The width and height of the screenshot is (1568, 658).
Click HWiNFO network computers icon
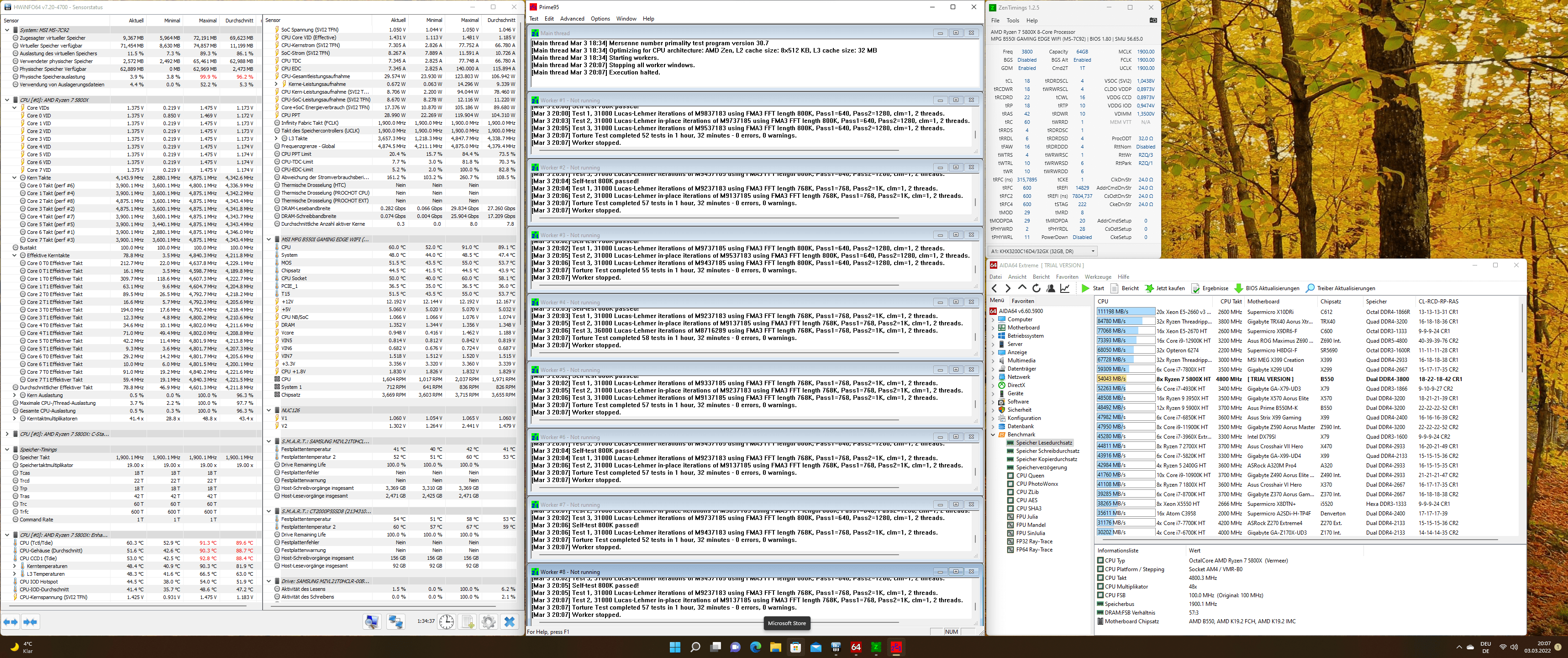pos(395,622)
